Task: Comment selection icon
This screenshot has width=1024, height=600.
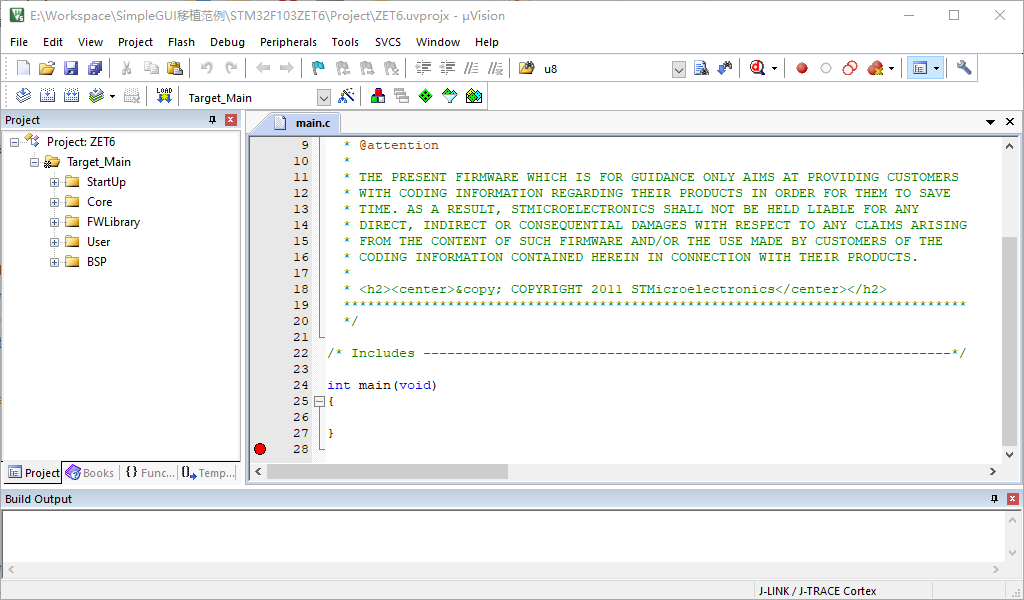Action: pos(472,68)
